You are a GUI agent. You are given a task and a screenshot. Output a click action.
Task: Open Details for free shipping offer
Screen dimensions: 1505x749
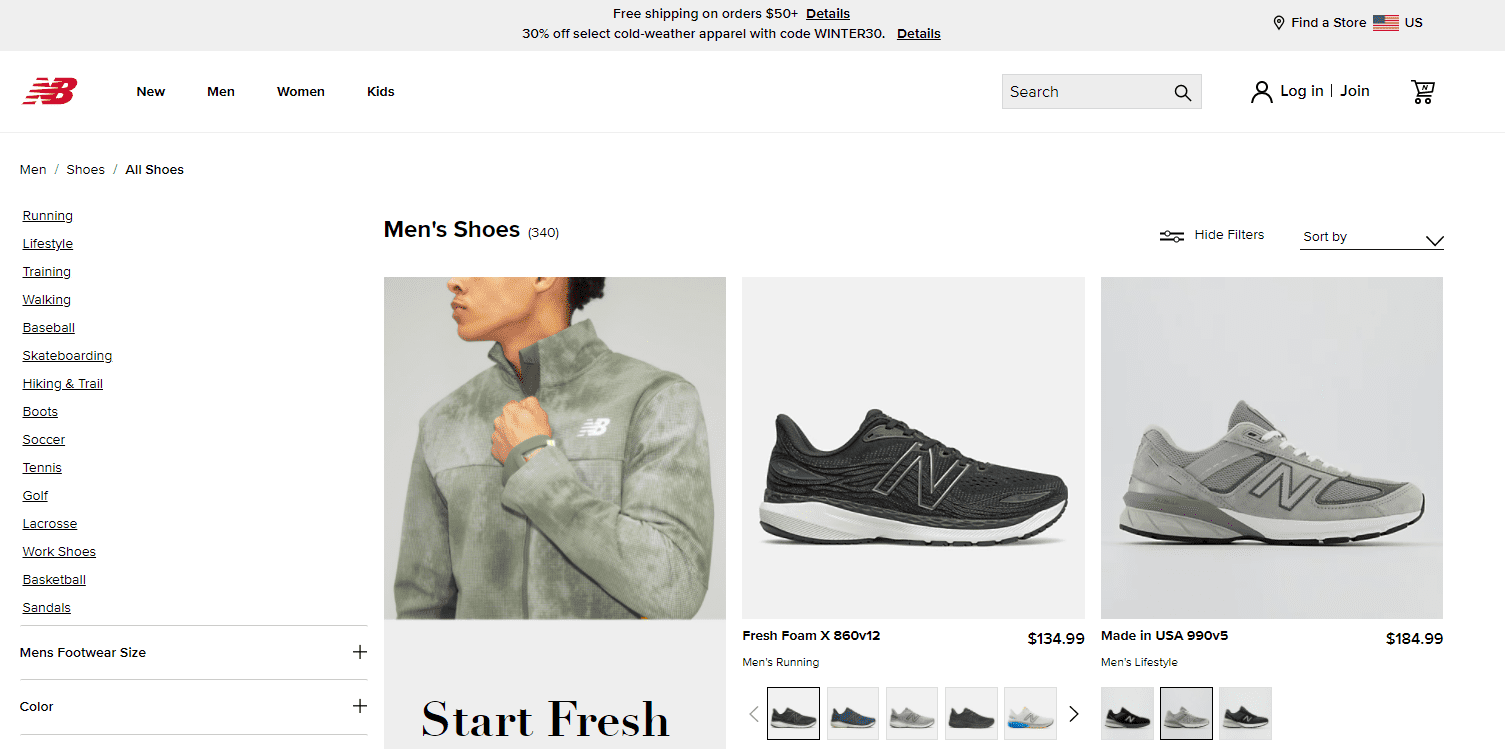[x=827, y=13]
